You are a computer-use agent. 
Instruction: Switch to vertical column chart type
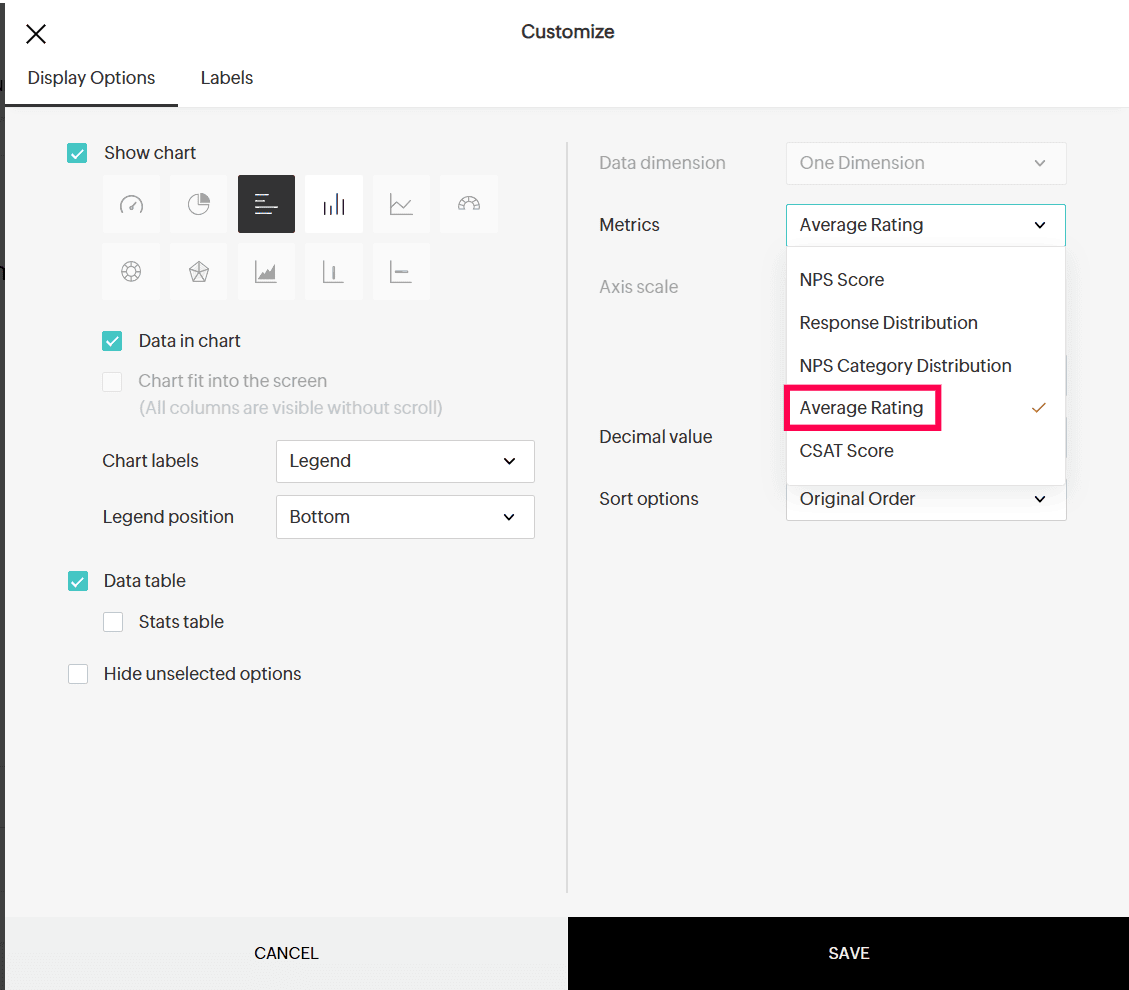pos(334,204)
